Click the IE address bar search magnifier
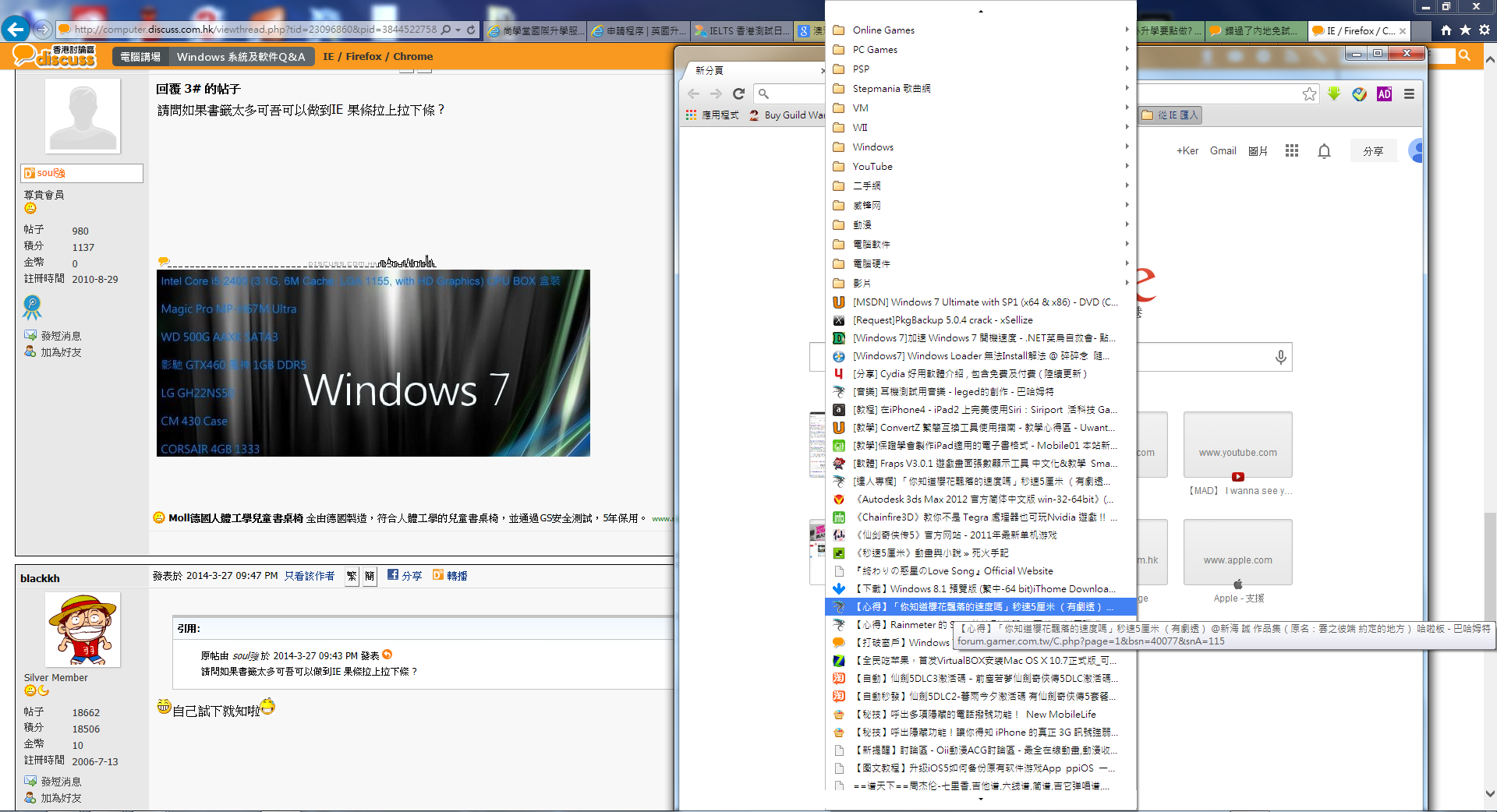Image resolution: width=1497 pixels, height=812 pixels. coord(446,30)
